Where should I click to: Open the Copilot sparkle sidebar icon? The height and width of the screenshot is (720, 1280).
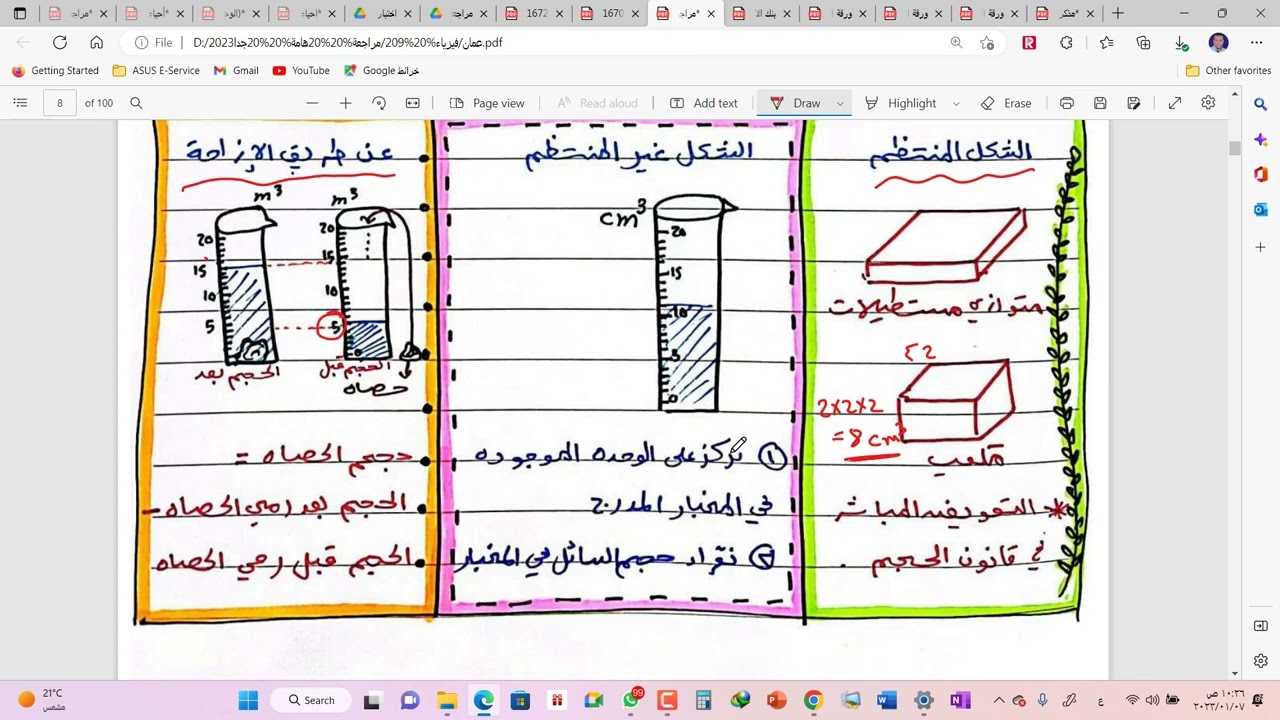1260,139
